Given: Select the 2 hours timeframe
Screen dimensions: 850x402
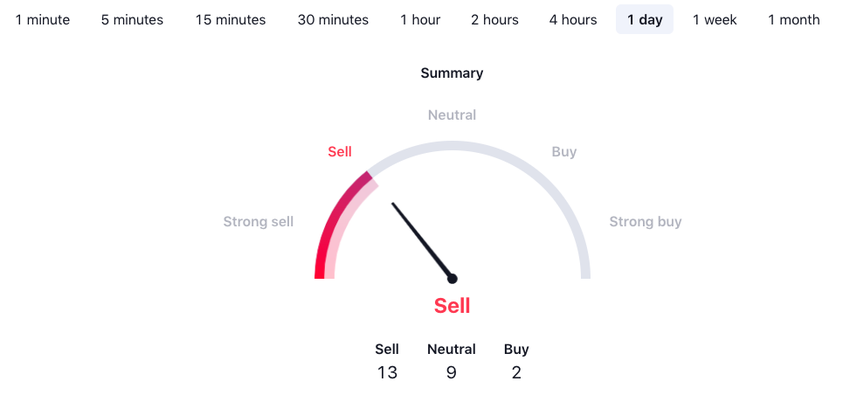Looking at the screenshot, I should (x=495, y=20).
